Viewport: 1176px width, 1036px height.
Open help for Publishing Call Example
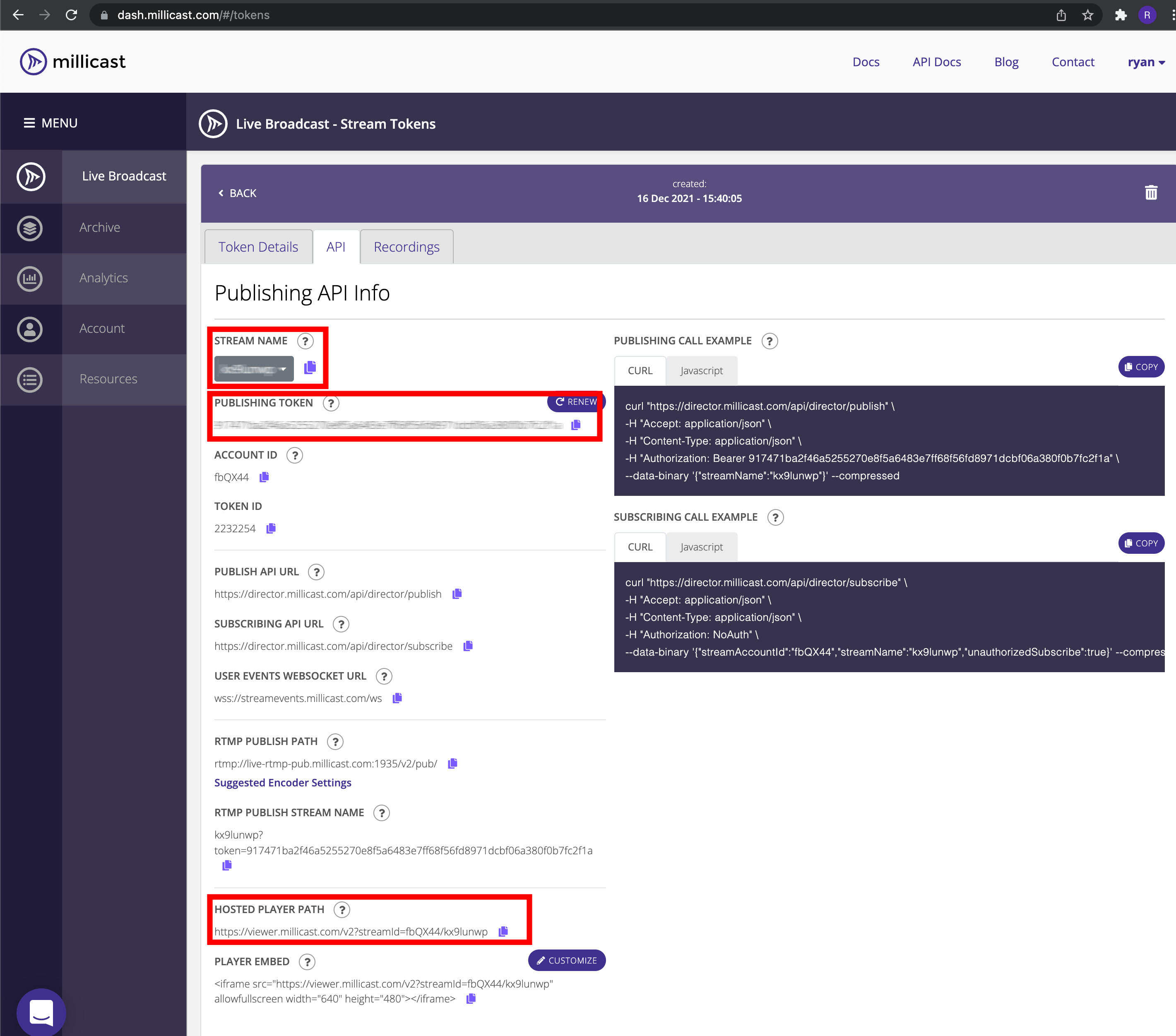770,341
